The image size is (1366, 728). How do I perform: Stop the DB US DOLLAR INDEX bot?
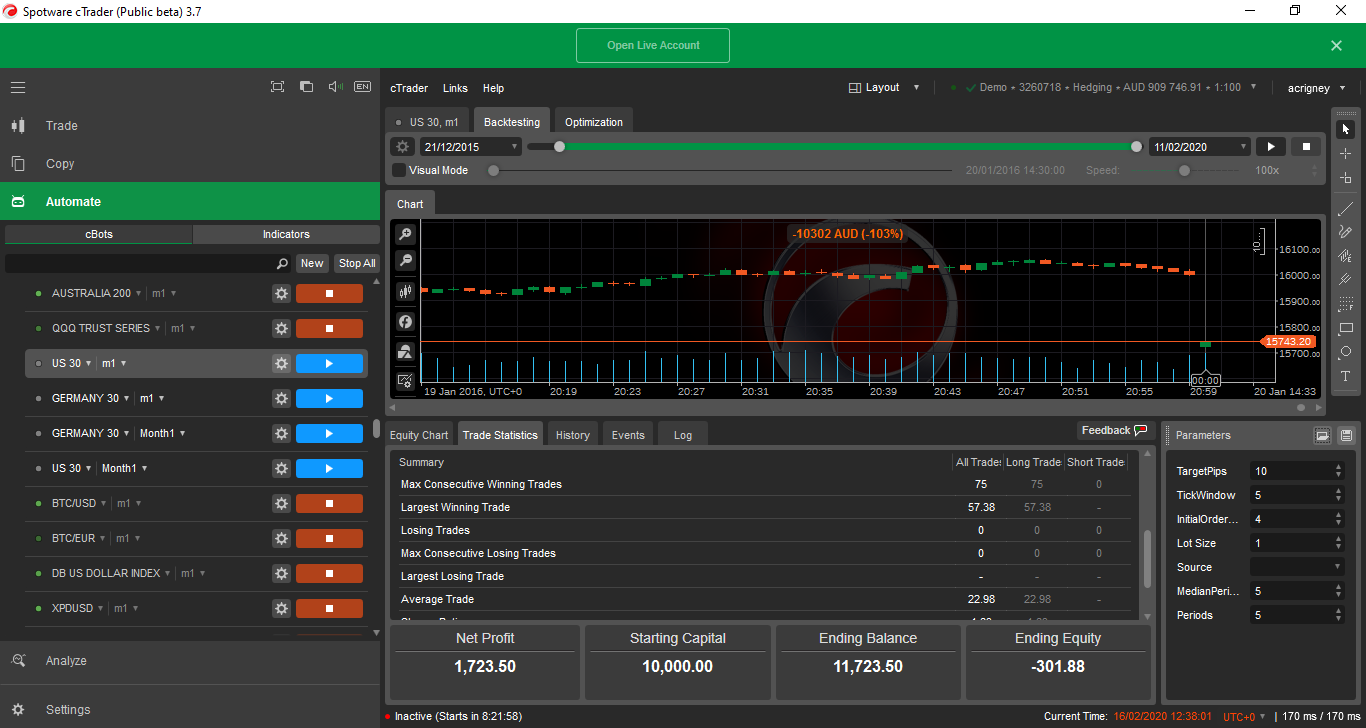(329, 573)
